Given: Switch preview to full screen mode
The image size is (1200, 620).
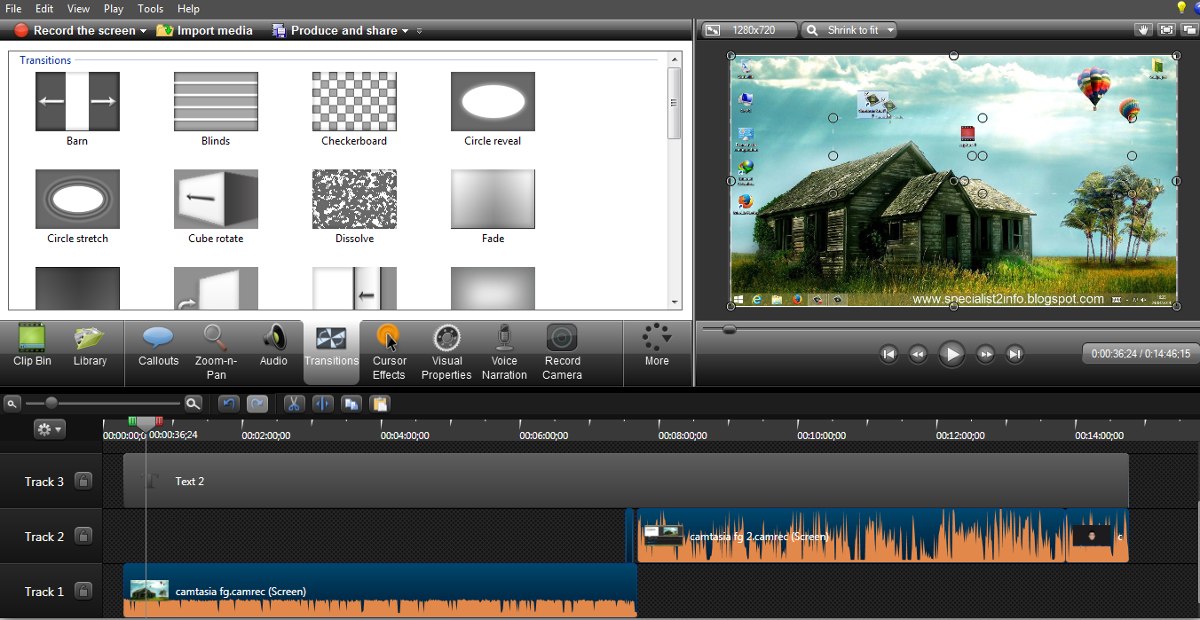Looking at the screenshot, I should 1166,30.
